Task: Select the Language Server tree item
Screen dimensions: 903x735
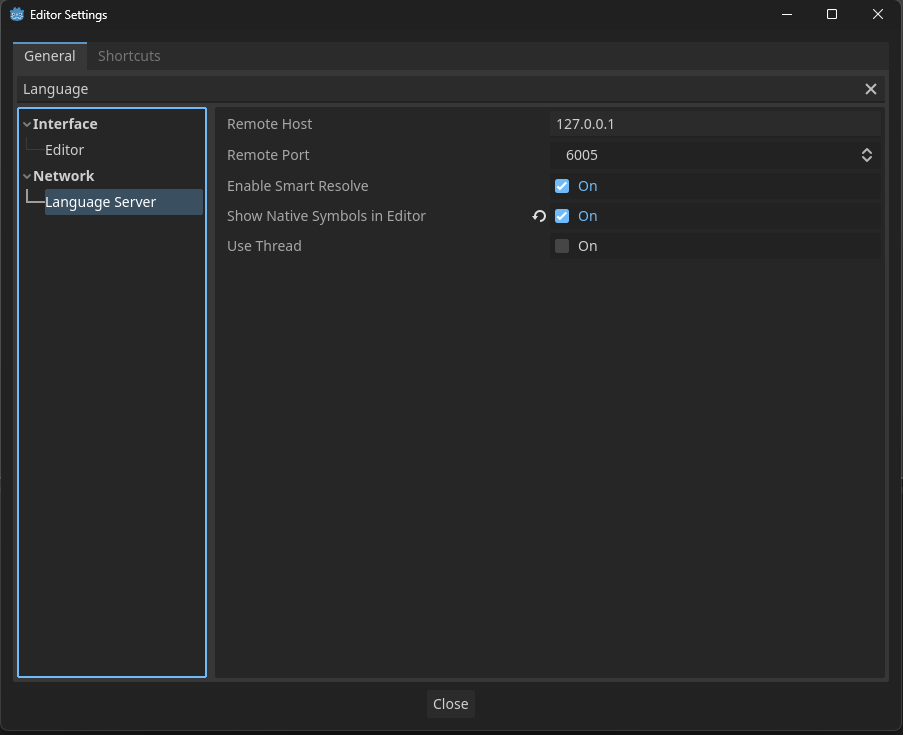Action: coord(100,202)
